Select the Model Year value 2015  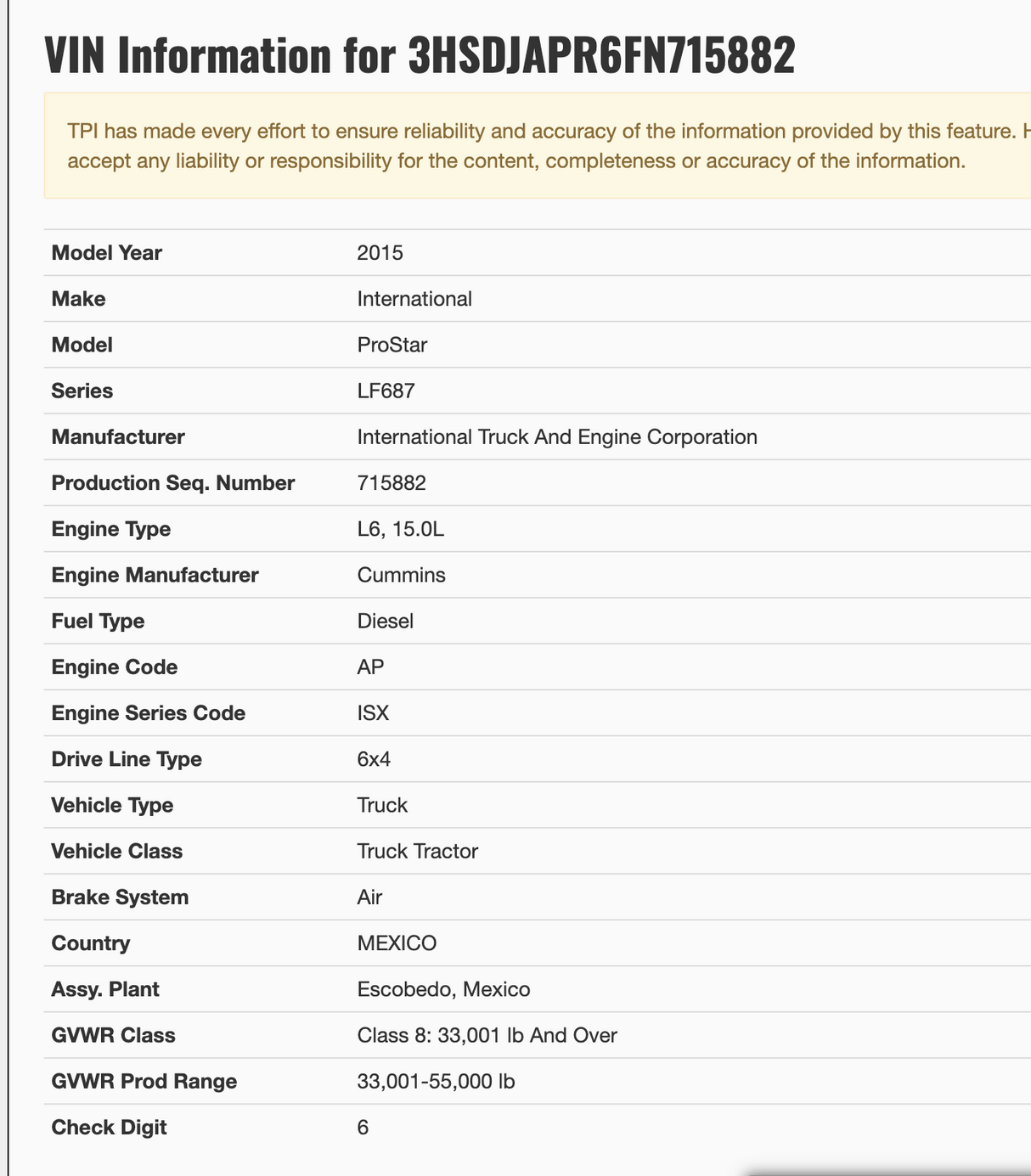380,253
